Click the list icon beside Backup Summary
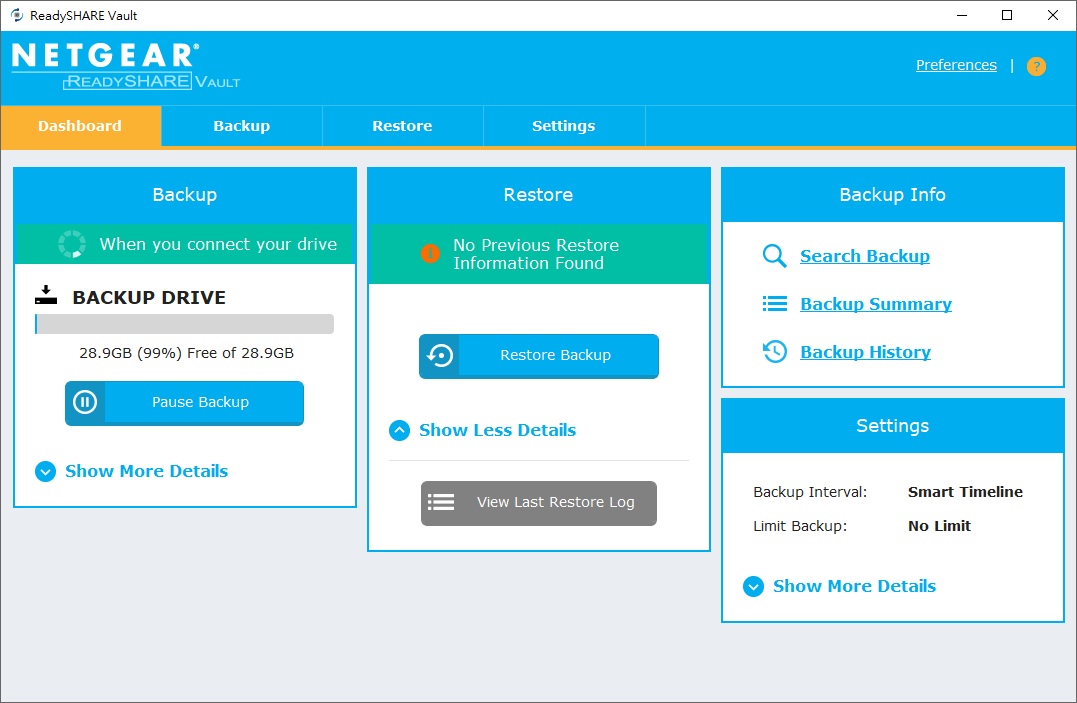The height and width of the screenshot is (703, 1077). coord(775,304)
